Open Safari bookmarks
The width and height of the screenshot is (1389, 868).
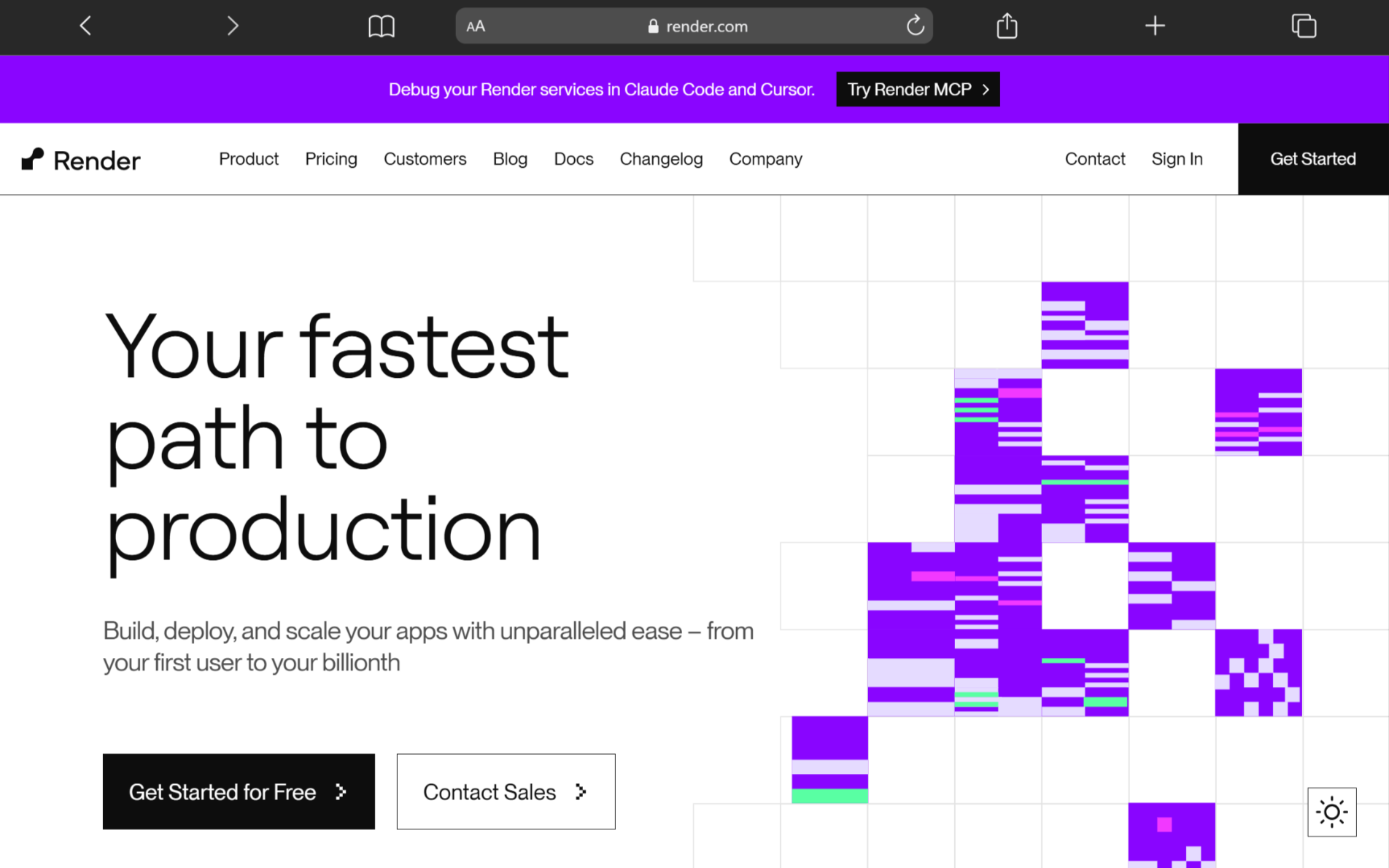tap(382, 26)
